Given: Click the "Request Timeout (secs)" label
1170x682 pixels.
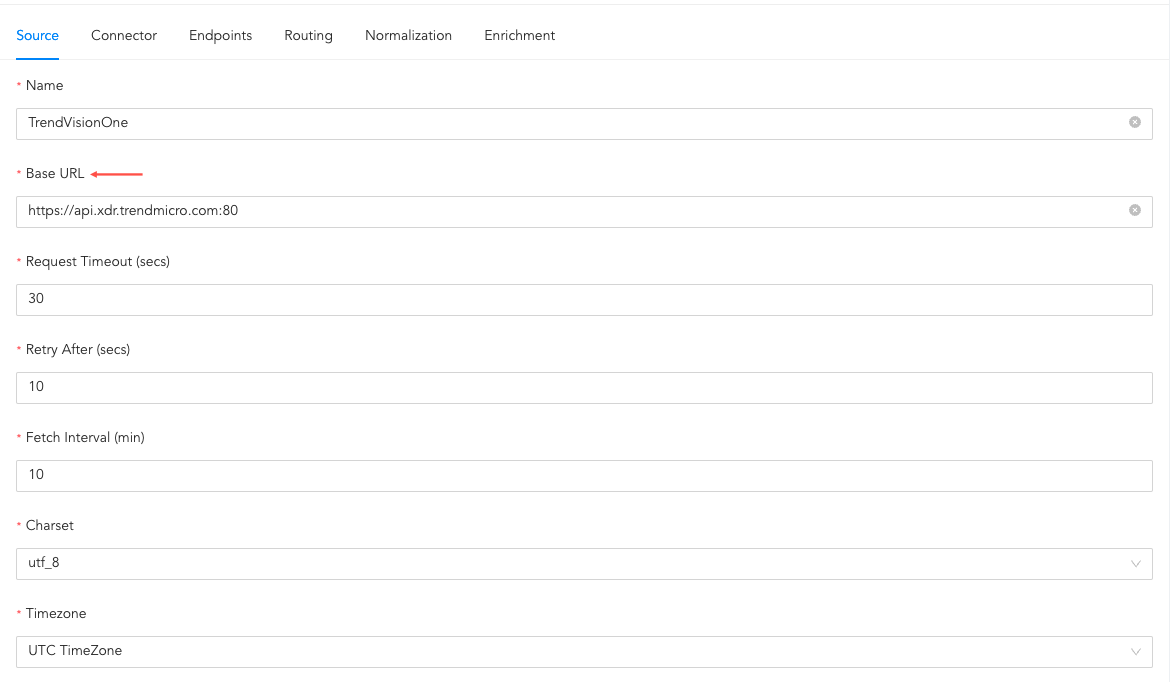Looking at the screenshot, I should (97, 262).
